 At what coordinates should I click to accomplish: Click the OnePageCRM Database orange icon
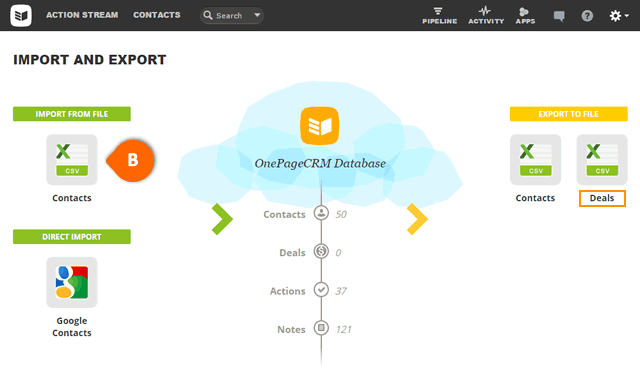click(320, 126)
